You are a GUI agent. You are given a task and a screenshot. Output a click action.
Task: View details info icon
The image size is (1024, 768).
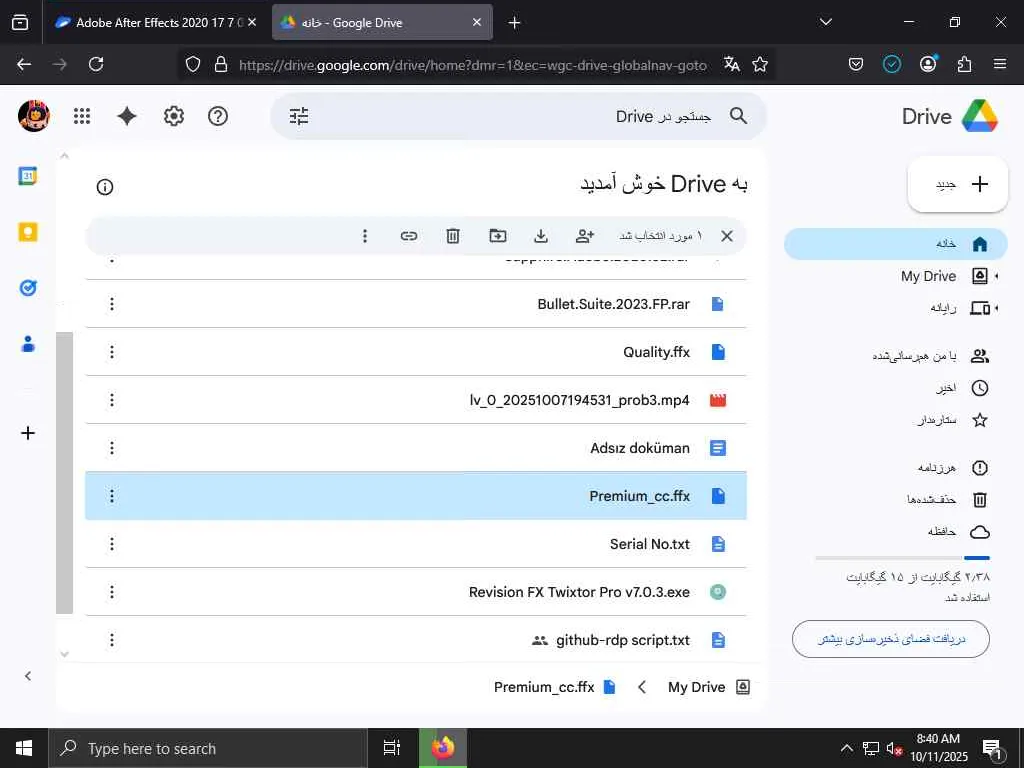tap(104, 187)
